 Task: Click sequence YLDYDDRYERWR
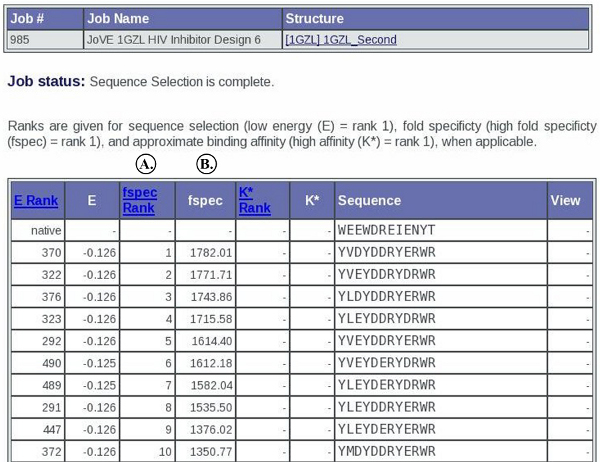pos(386,297)
